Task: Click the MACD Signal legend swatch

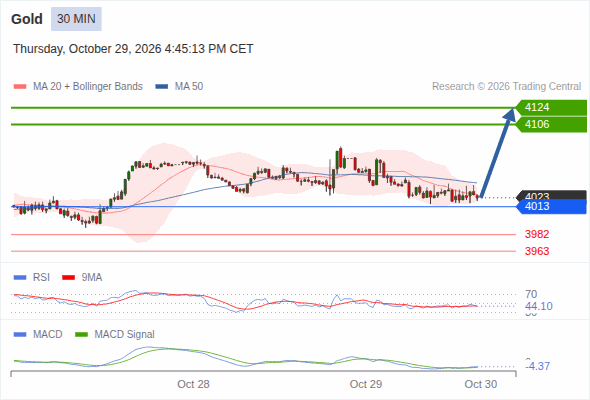Action: [x=81, y=335]
